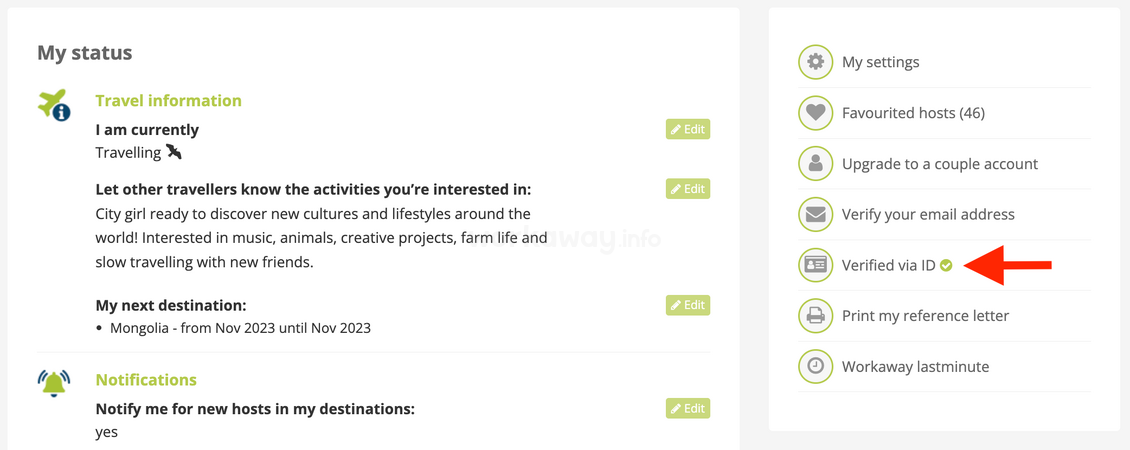Viewport: 1130px width, 450px height.
Task: Edit the new hosts notification setting
Action: 688,409
